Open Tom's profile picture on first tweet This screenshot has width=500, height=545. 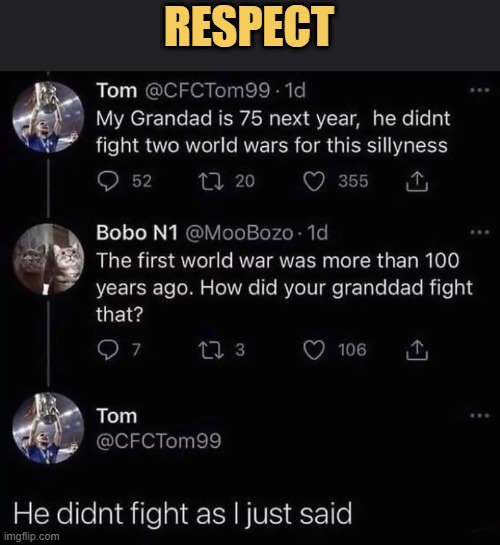(48, 117)
